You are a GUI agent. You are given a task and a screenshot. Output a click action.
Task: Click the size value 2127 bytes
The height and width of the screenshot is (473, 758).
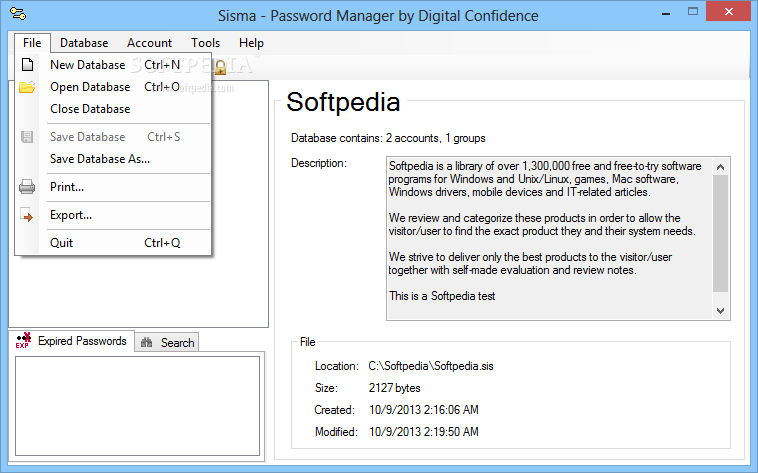point(394,388)
